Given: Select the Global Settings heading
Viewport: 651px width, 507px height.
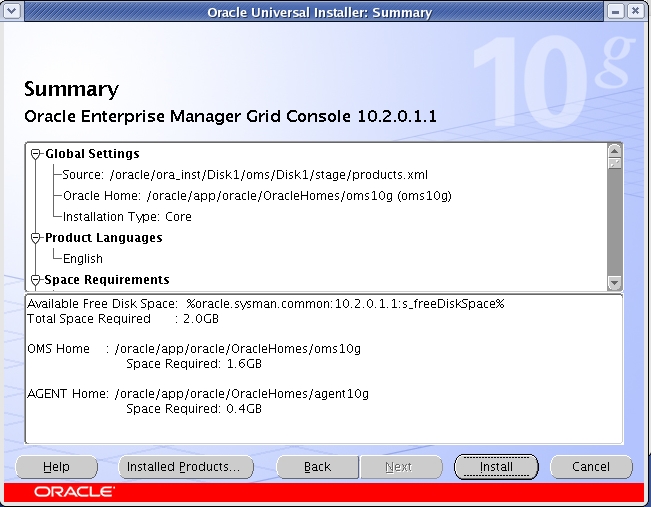Looking at the screenshot, I should pos(92,154).
